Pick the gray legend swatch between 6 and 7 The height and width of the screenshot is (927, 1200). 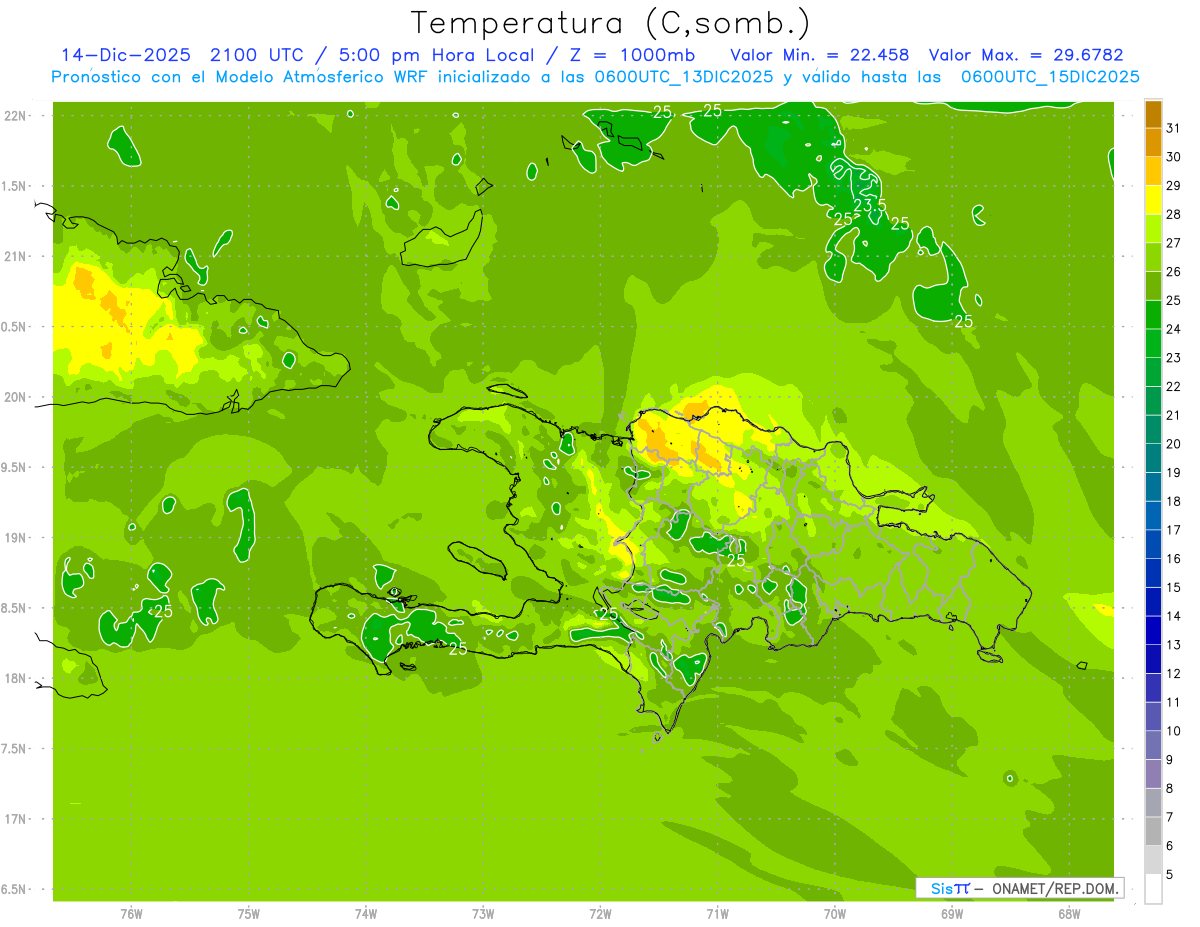click(1153, 831)
